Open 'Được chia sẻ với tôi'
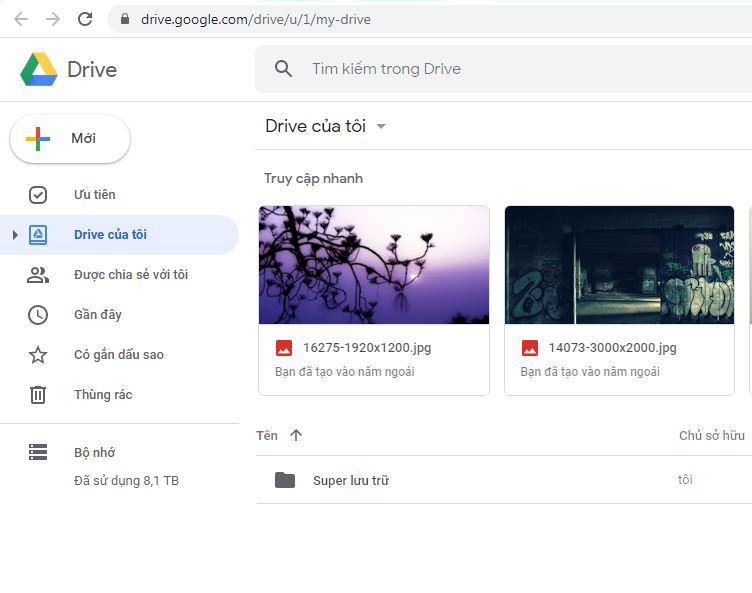The height and width of the screenshot is (593, 752). [x=131, y=274]
